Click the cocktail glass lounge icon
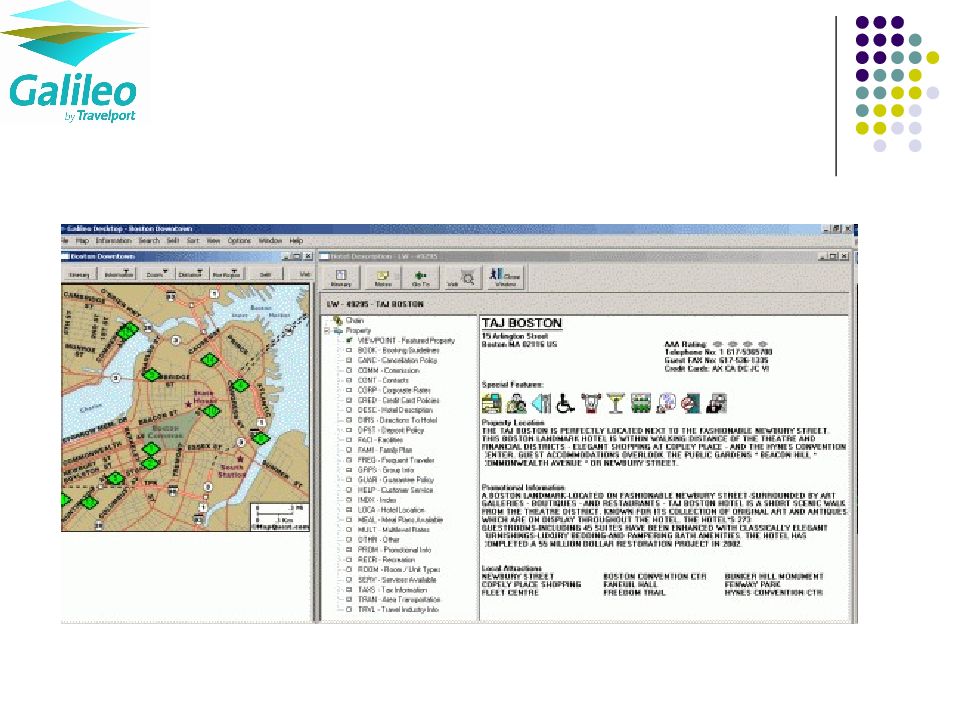Viewport: 960px width, 720px height. tap(615, 403)
